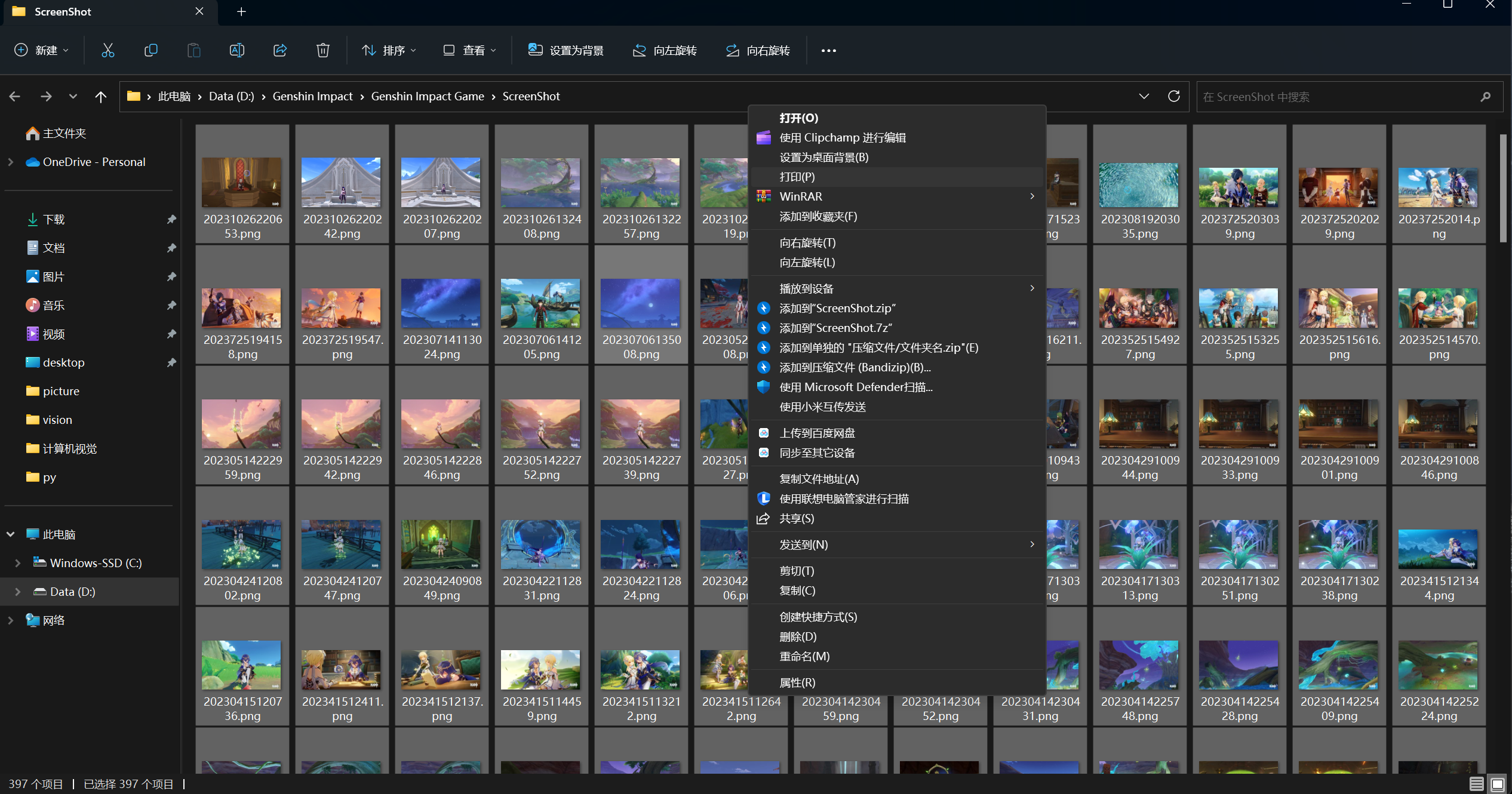This screenshot has height=794, width=1512.
Task: Select thumbnail 20231026220653.png
Action: coord(242,184)
